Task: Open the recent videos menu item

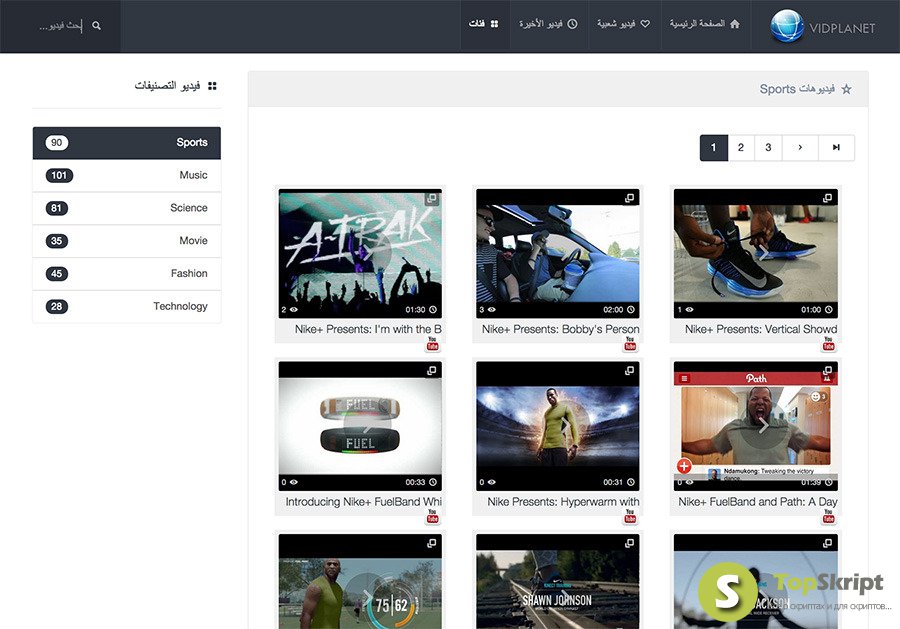Action: [x=549, y=26]
